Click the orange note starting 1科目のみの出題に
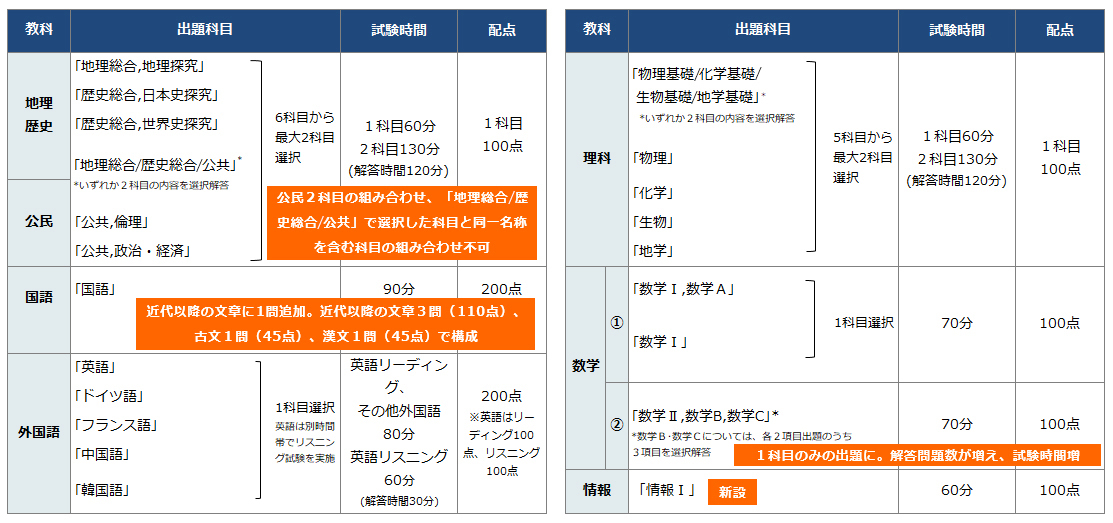This screenshot has height=523, width=1113. 917,455
